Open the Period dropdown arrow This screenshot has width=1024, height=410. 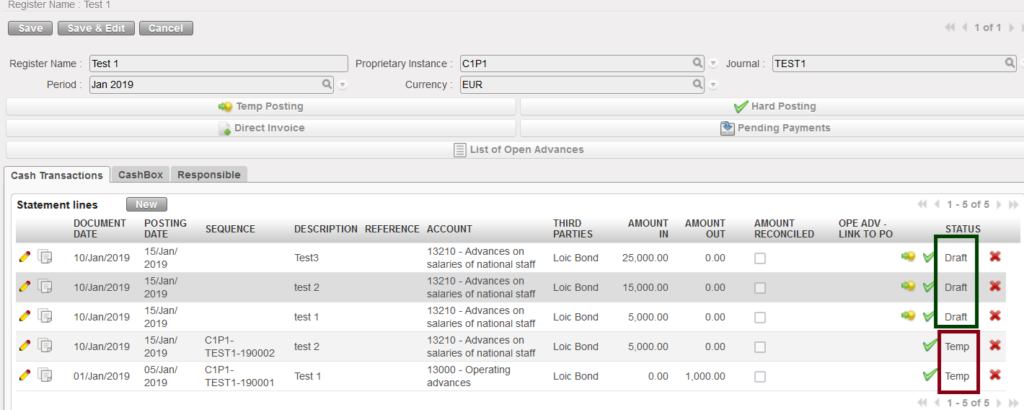[x=342, y=86]
